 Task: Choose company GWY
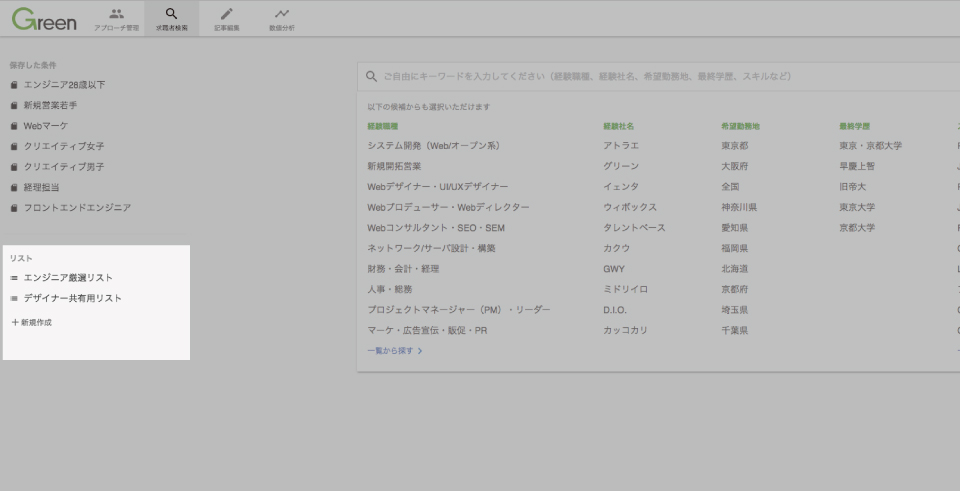(614, 269)
